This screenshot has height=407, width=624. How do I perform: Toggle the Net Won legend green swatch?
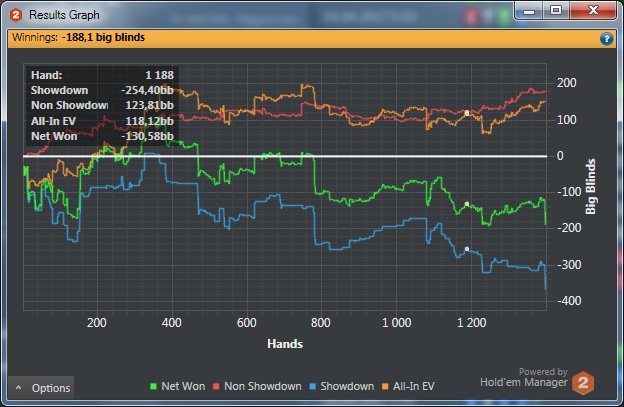pyautogui.click(x=153, y=386)
